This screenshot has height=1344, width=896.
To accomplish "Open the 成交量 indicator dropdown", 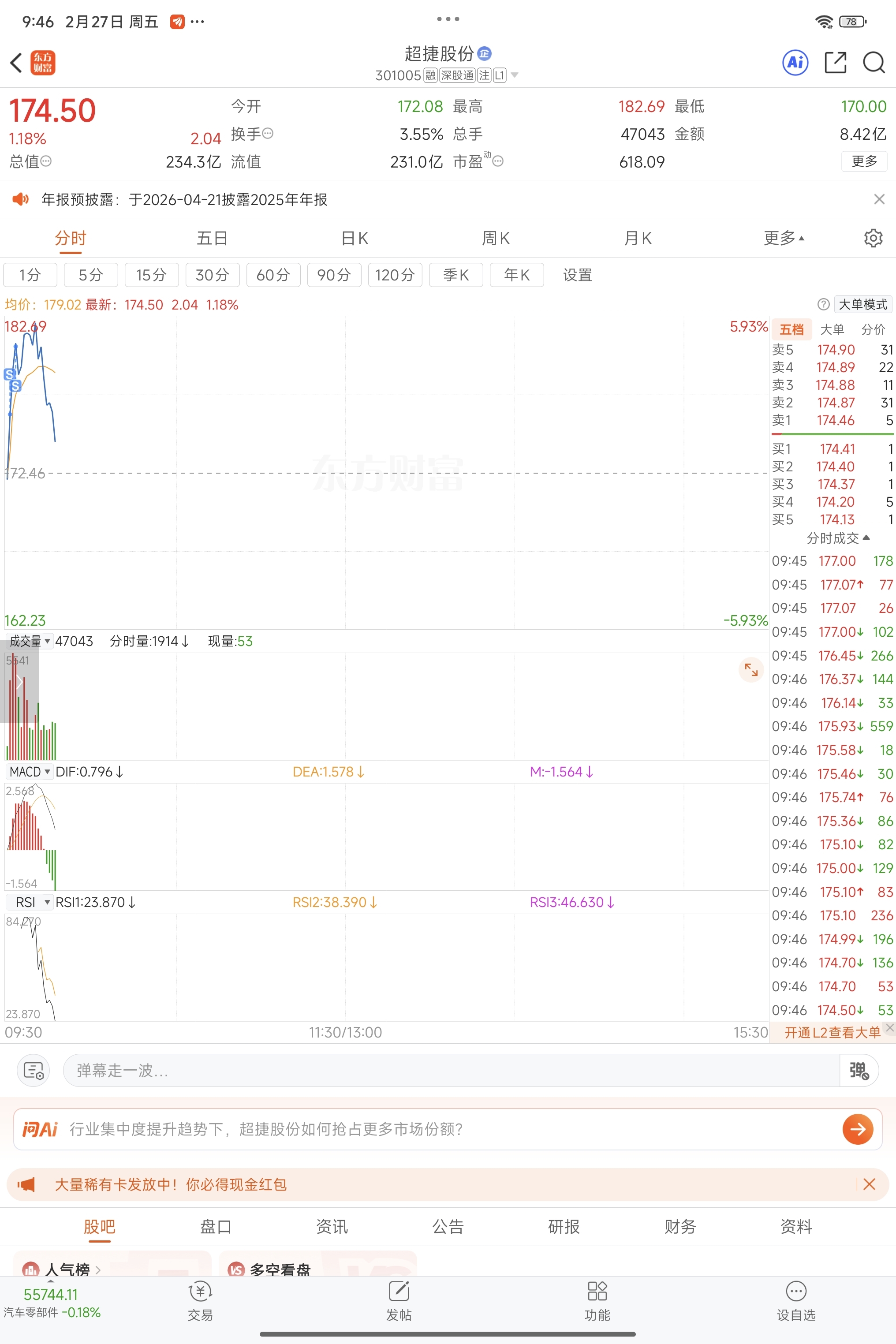I will [x=30, y=641].
